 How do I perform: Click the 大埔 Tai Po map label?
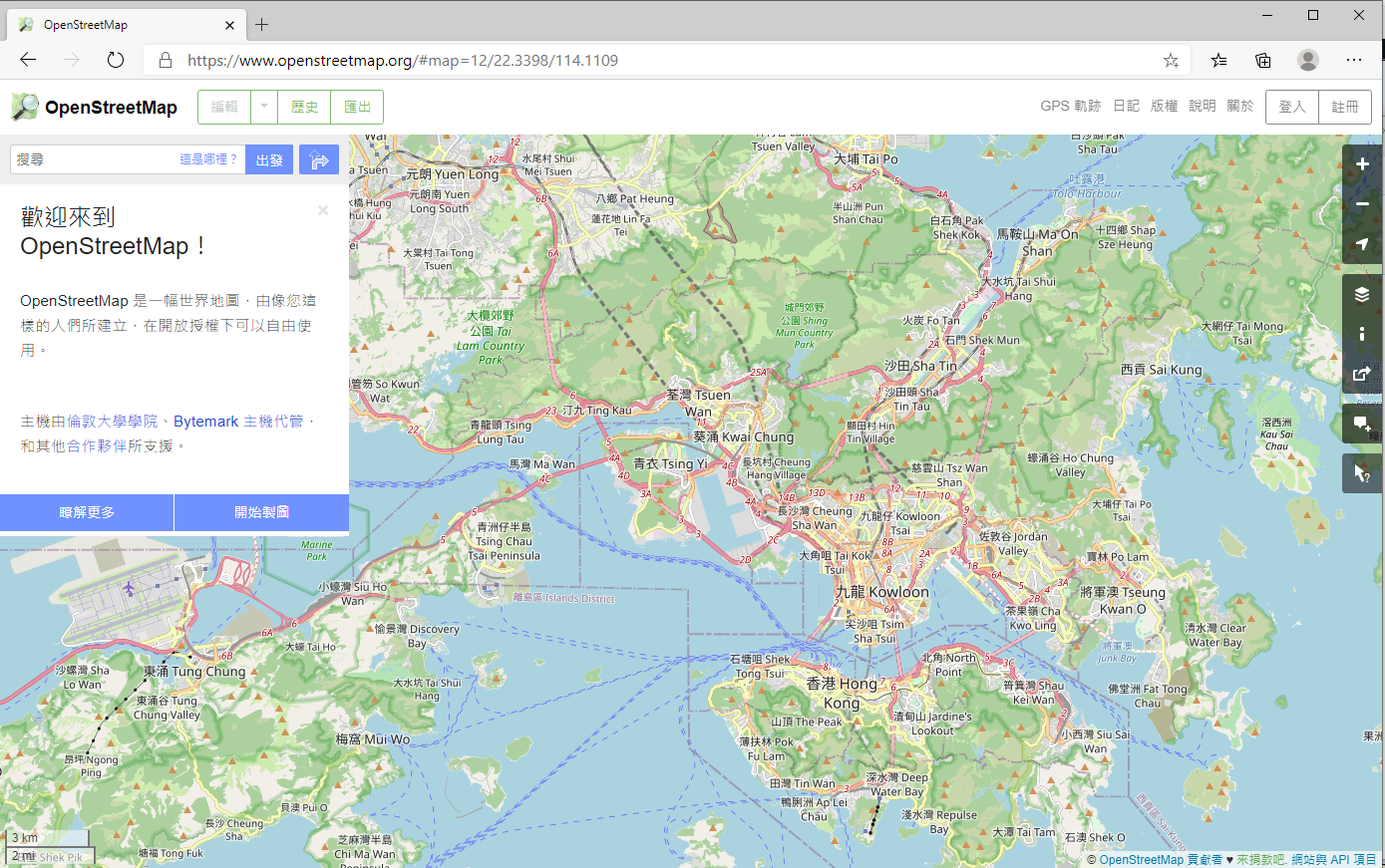(866, 158)
